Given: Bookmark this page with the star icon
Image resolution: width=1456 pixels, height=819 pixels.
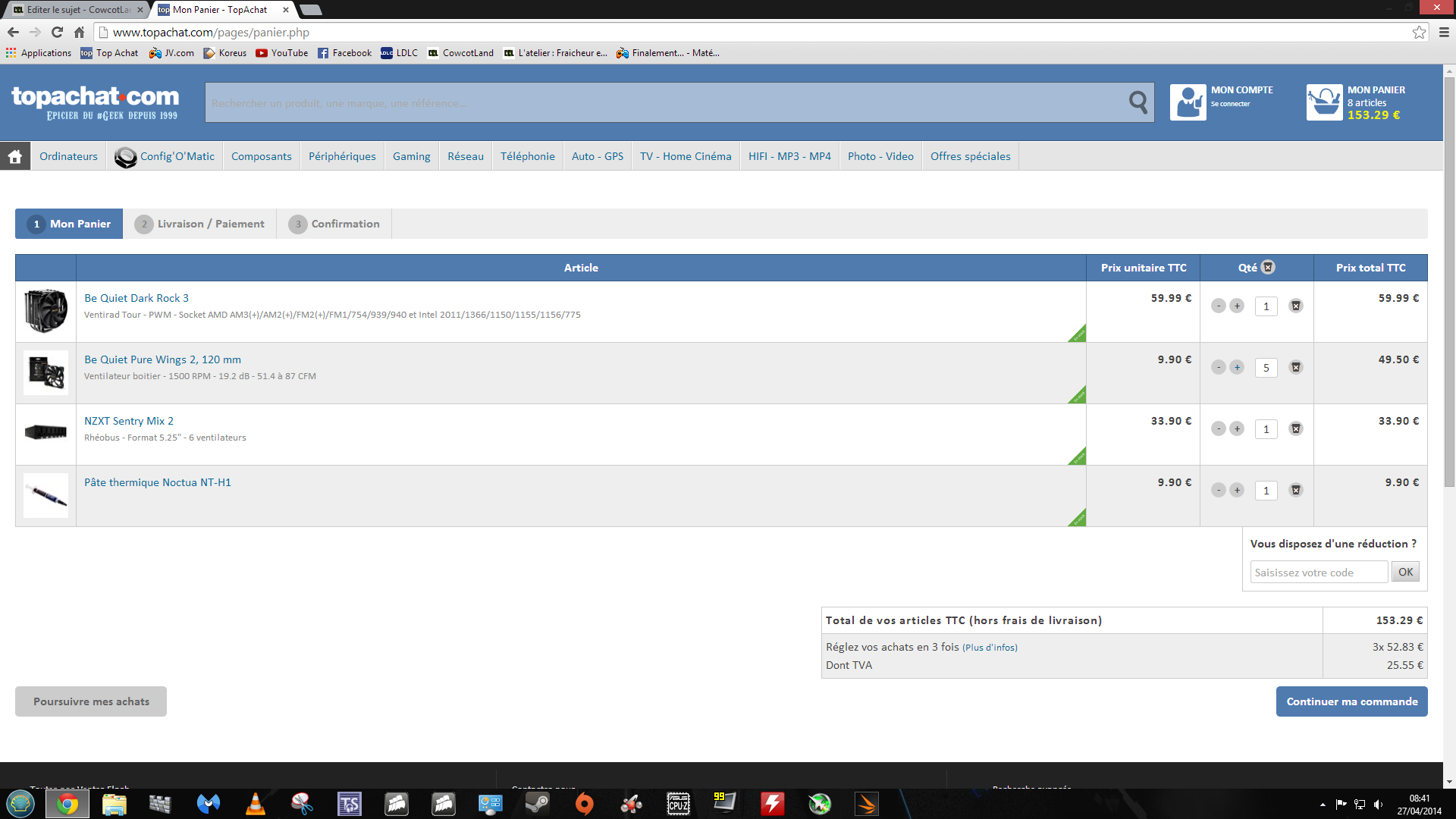Looking at the screenshot, I should click(1419, 32).
